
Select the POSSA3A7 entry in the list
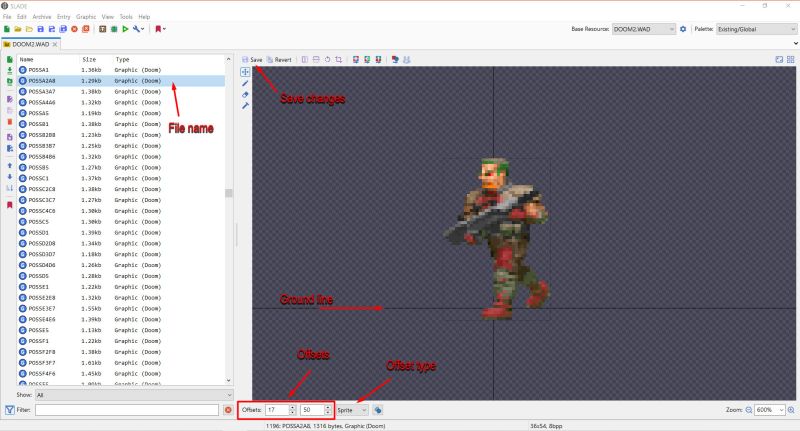[43, 91]
